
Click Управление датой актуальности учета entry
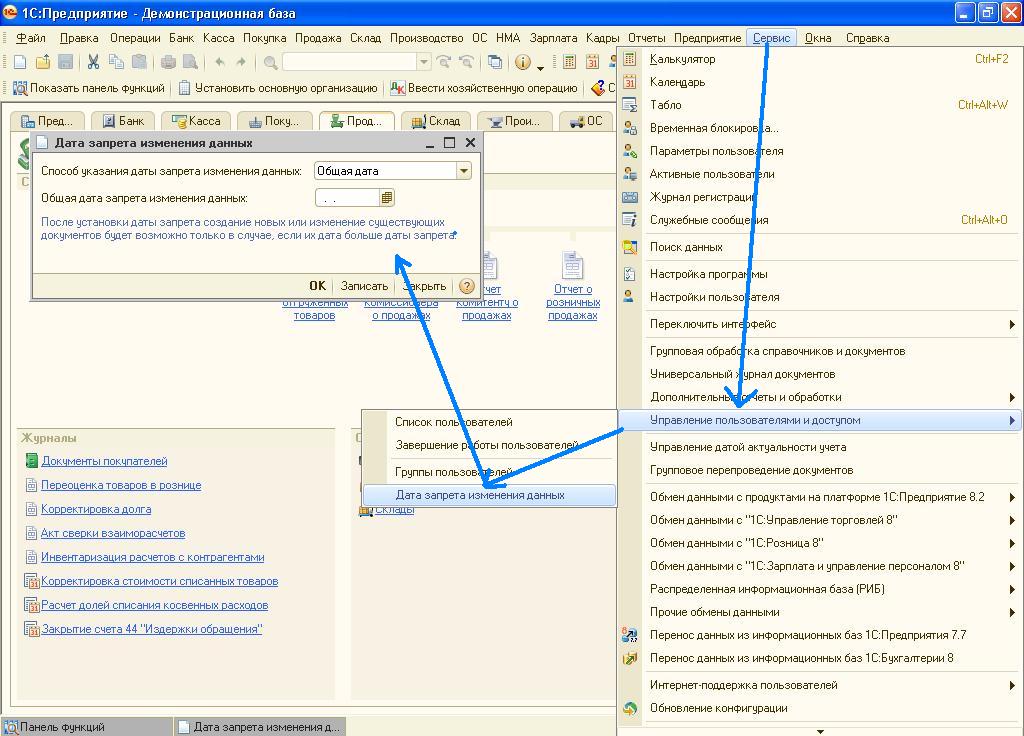[x=820, y=447]
